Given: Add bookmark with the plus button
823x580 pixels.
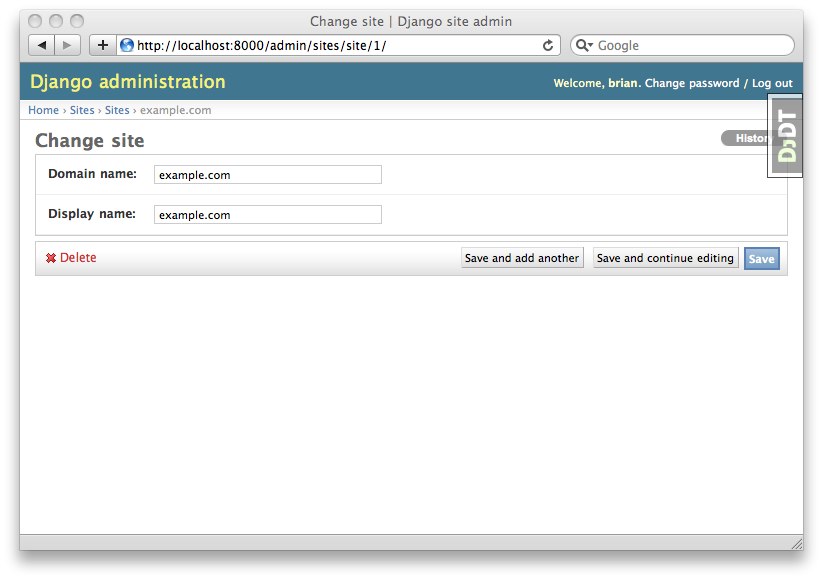Looking at the screenshot, I should coord(103,45).
